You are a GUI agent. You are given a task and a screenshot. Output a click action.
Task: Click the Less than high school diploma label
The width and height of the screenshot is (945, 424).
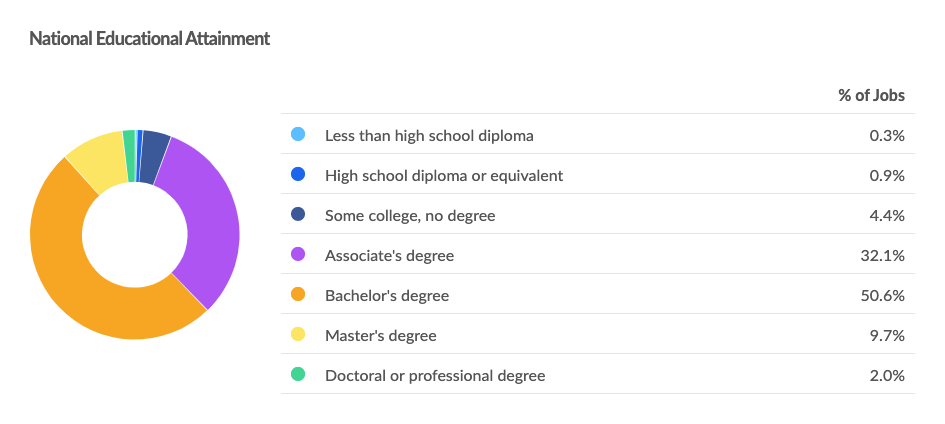tap(429, 136)
